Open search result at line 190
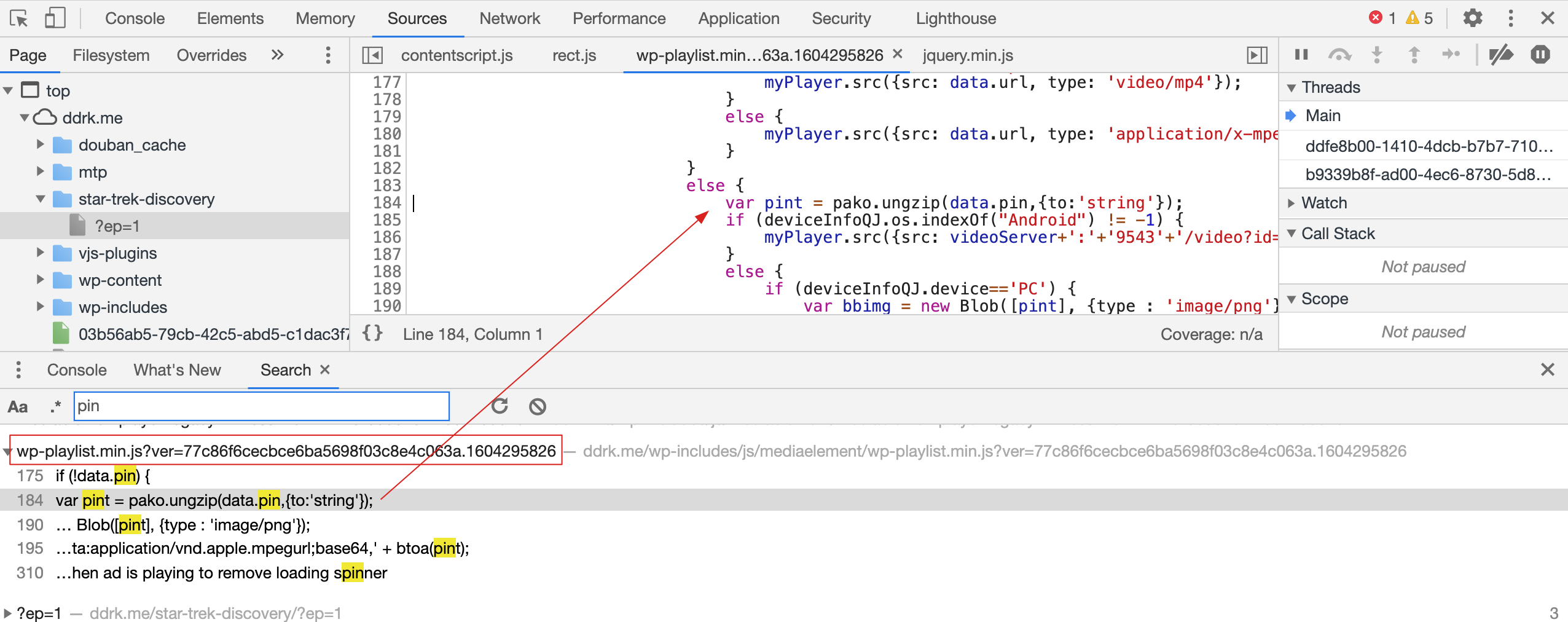 (x=184, y=525)
